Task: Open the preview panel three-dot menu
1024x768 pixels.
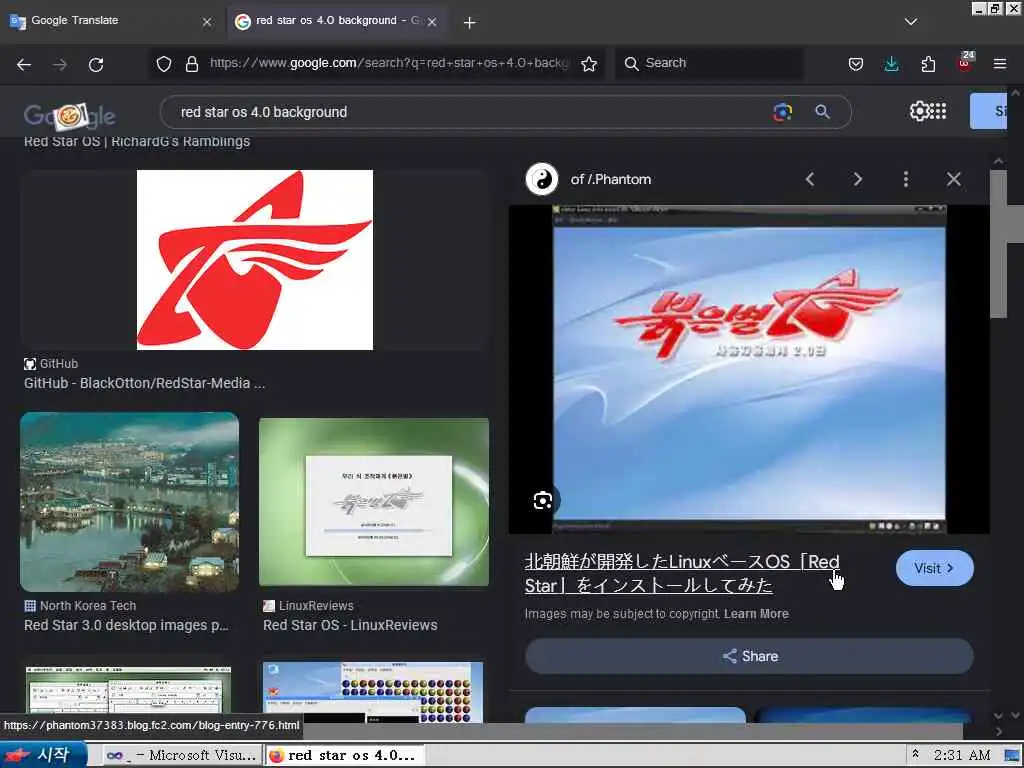Action: [906, 179]
